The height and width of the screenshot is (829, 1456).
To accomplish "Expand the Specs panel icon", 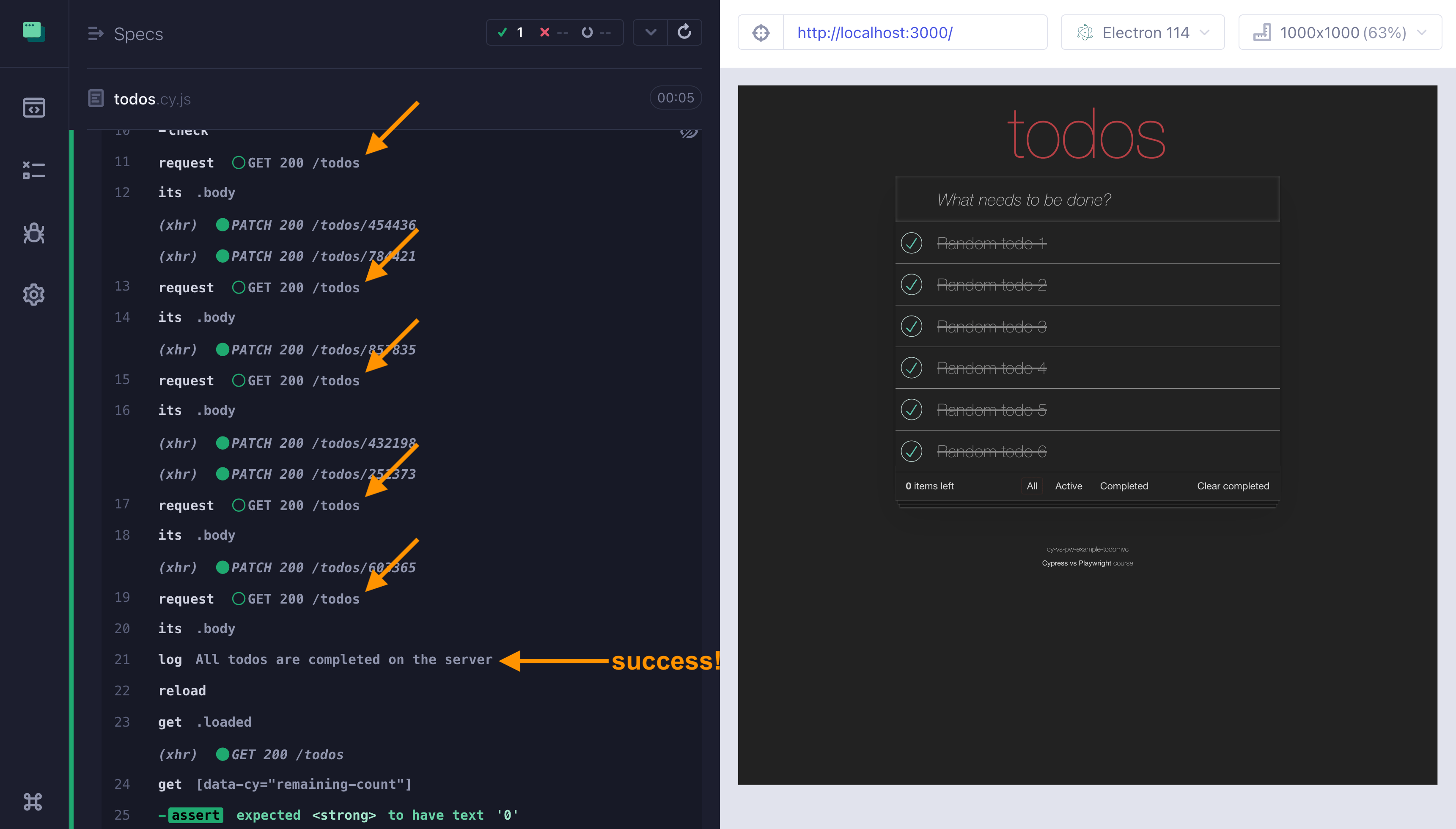I will coord(96,33).
